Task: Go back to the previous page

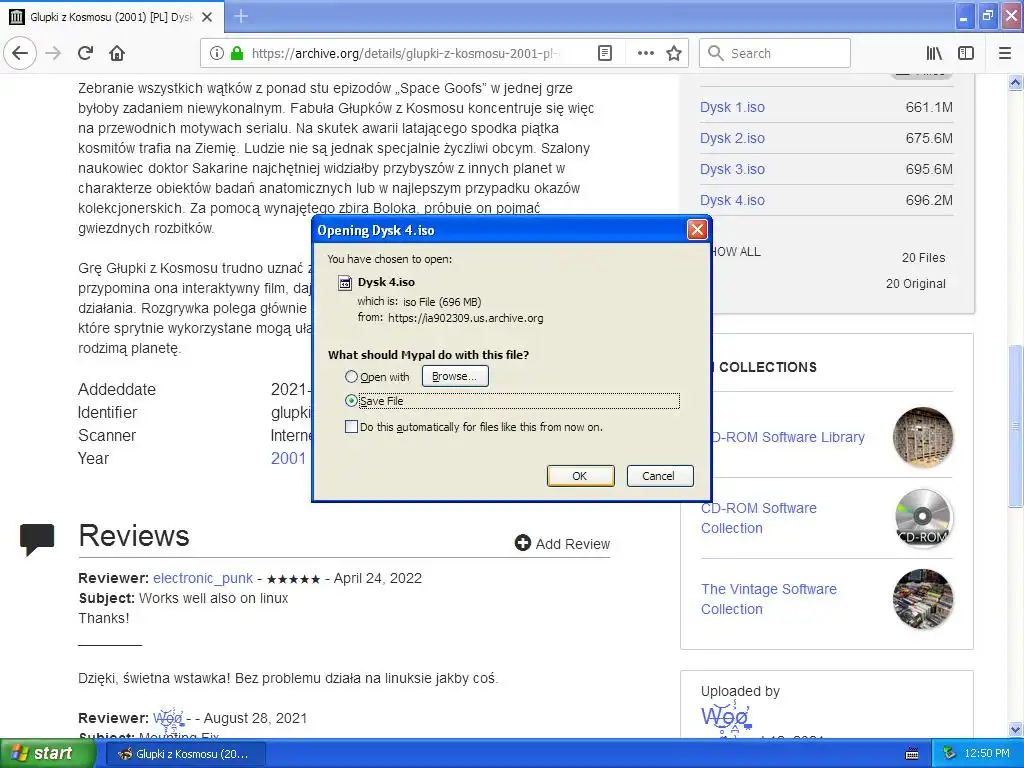Action: (x=20, y=53)
